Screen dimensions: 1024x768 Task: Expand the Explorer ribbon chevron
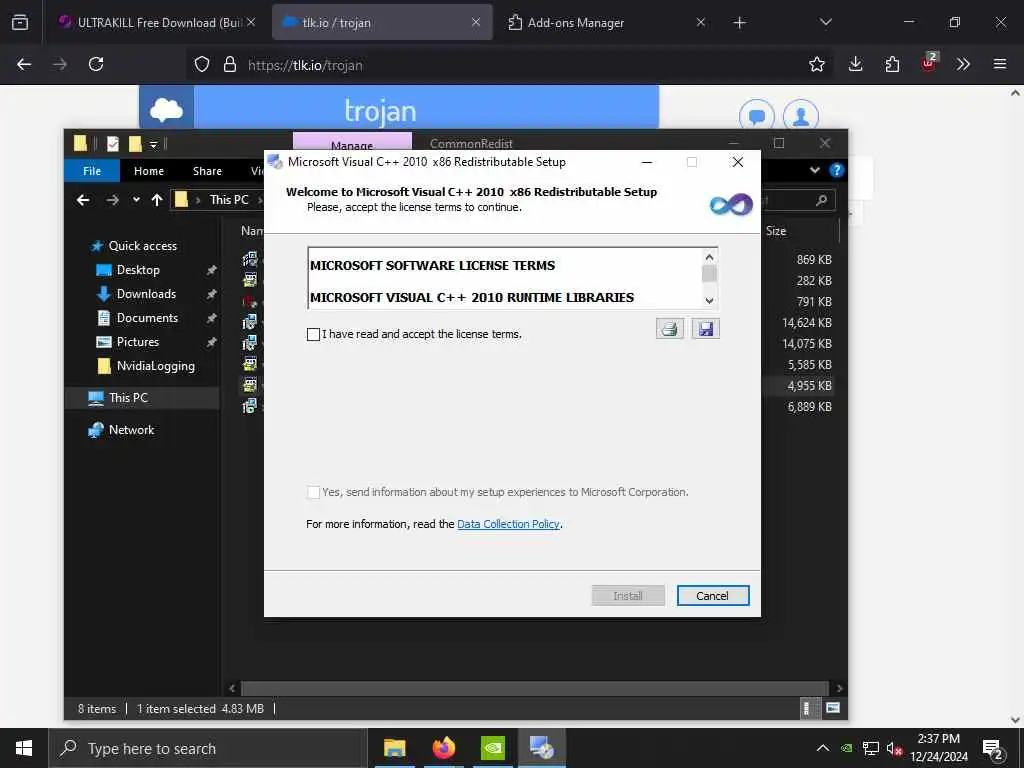814,170
